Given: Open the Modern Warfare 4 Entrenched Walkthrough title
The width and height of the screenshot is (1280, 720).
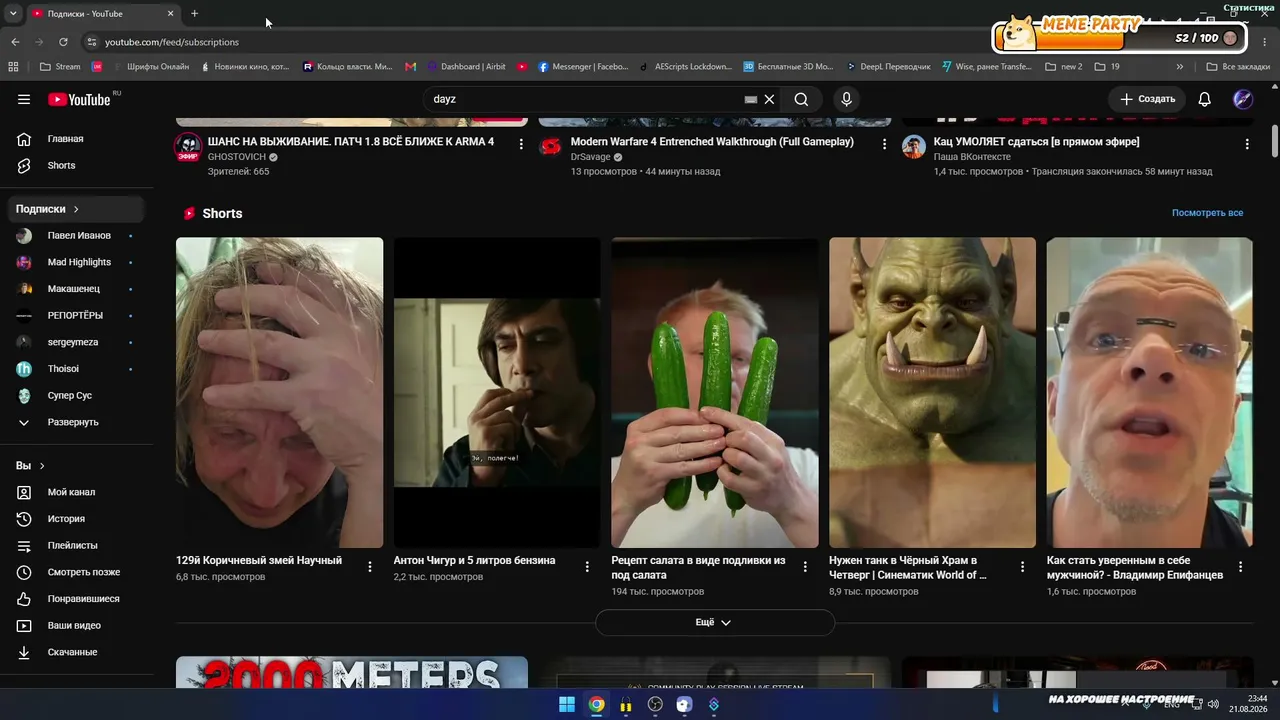Looking at the screenshot, I should 712,142.
